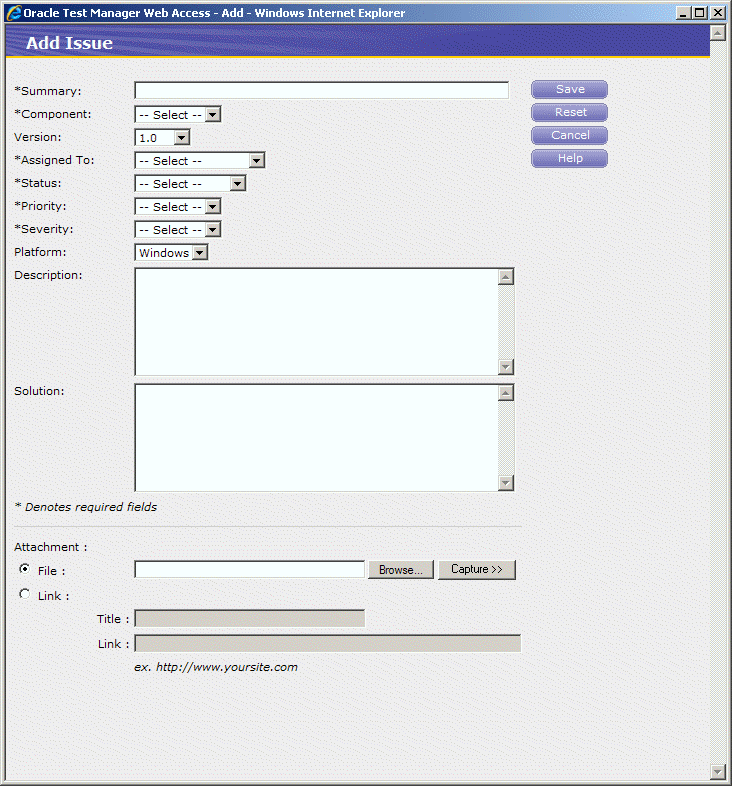Open Help for Add Issue

pos(570,158)
